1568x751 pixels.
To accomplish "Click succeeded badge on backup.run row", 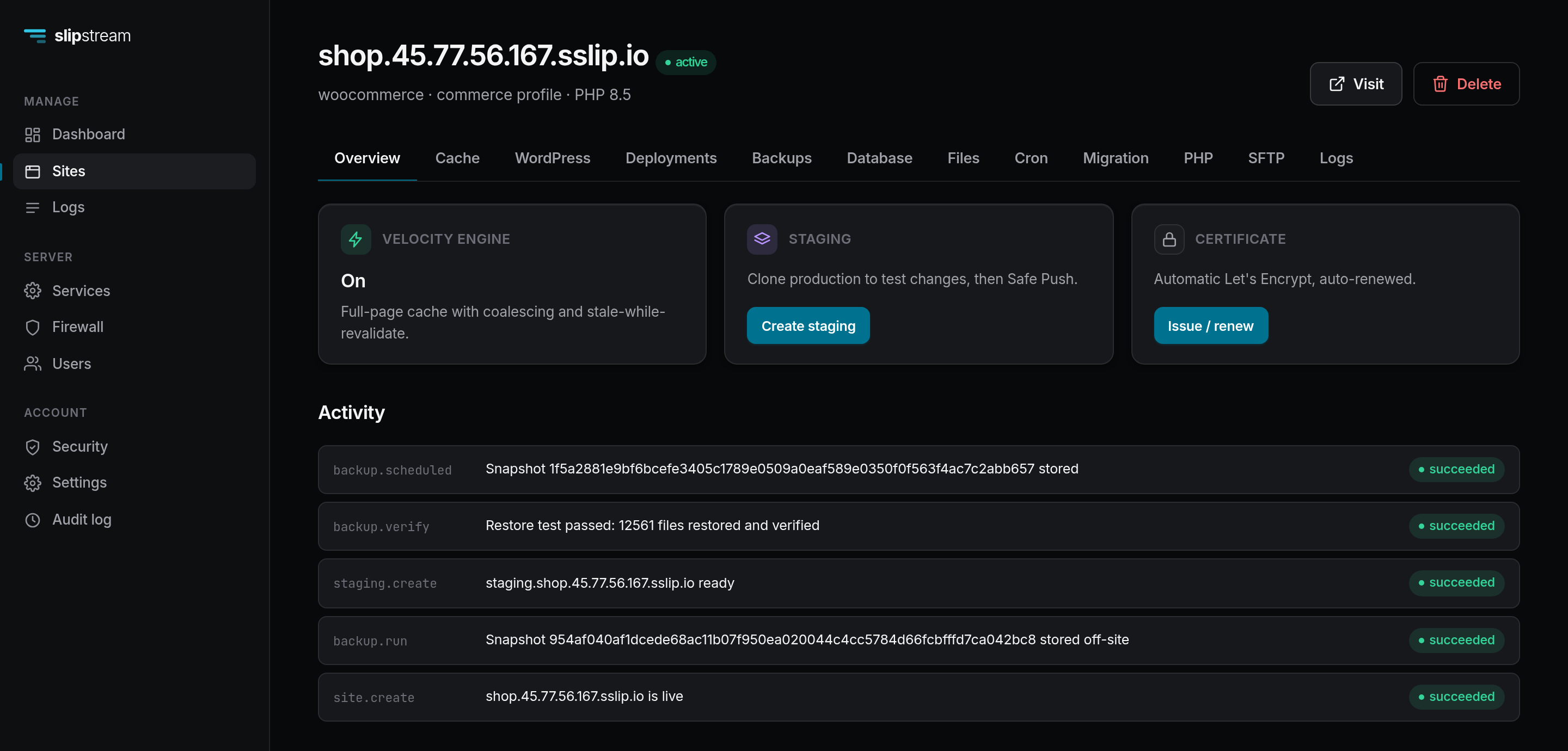I will click(1456, 641).
